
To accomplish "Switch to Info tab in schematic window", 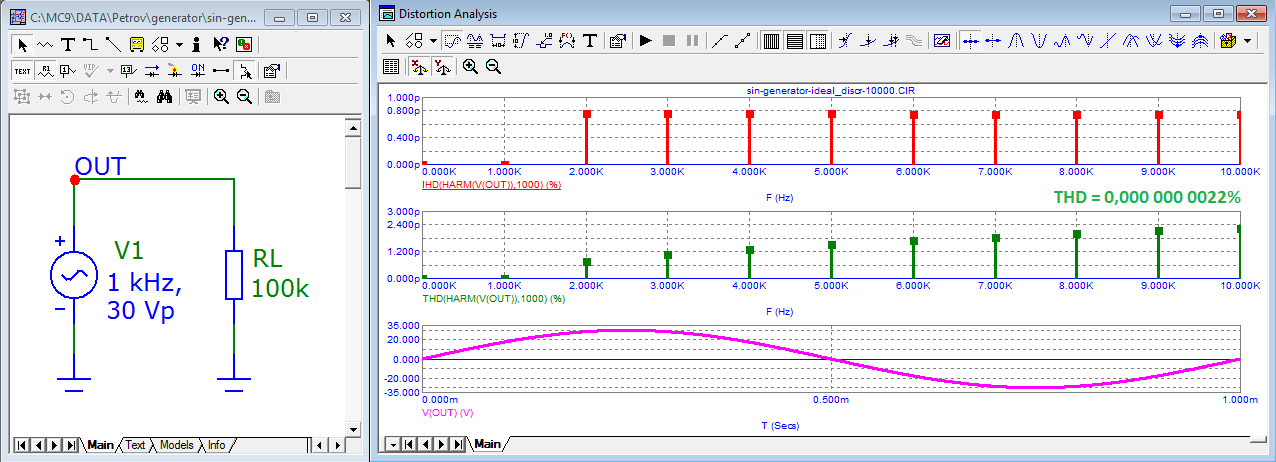I will point(216,445).
